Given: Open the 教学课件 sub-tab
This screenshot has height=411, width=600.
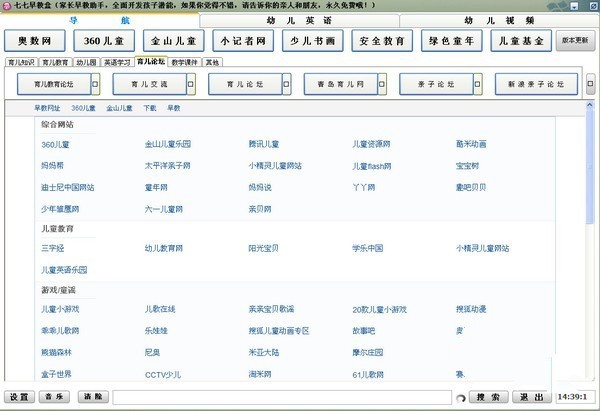Looking at the screenshot, I should coord(184,62).
